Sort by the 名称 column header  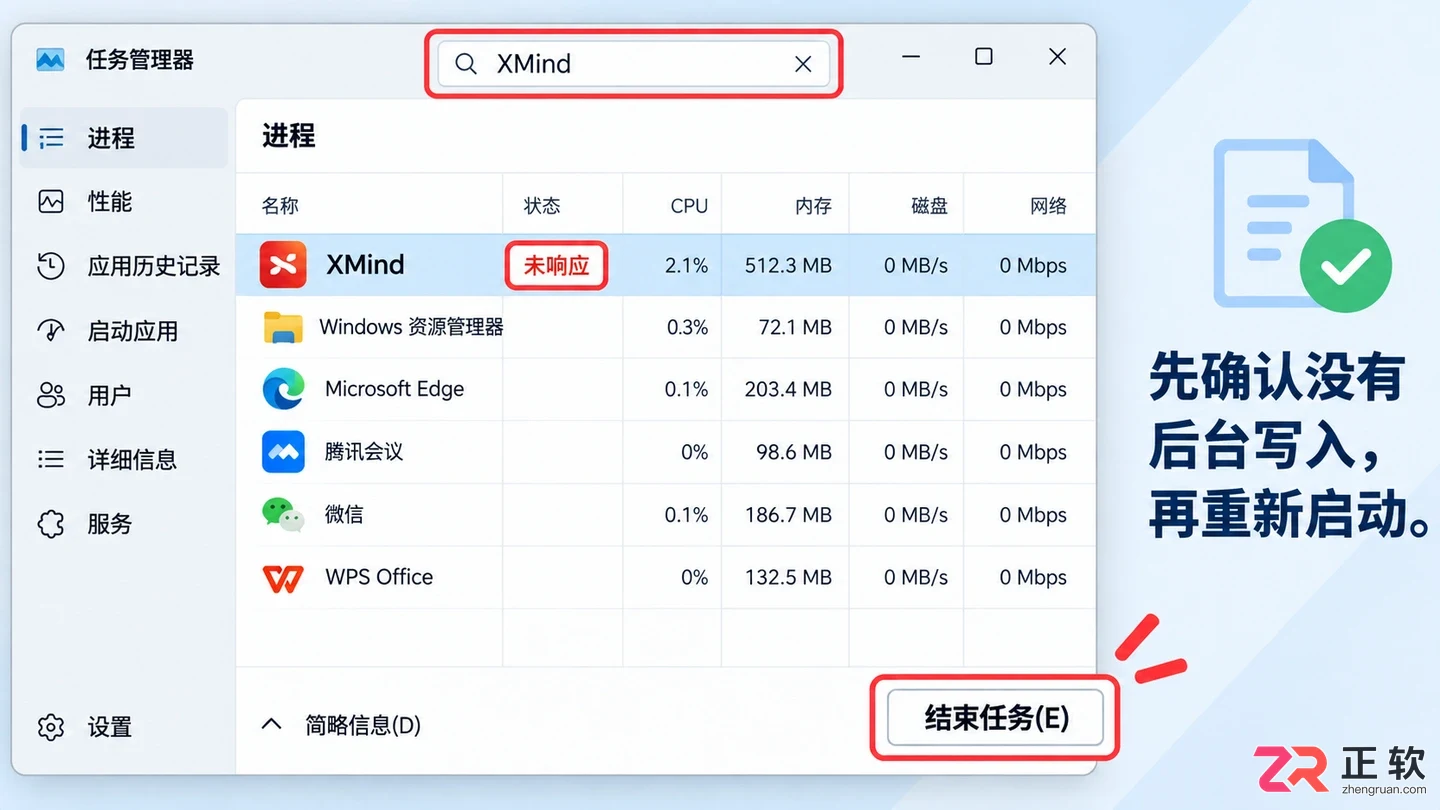point(280,206)
